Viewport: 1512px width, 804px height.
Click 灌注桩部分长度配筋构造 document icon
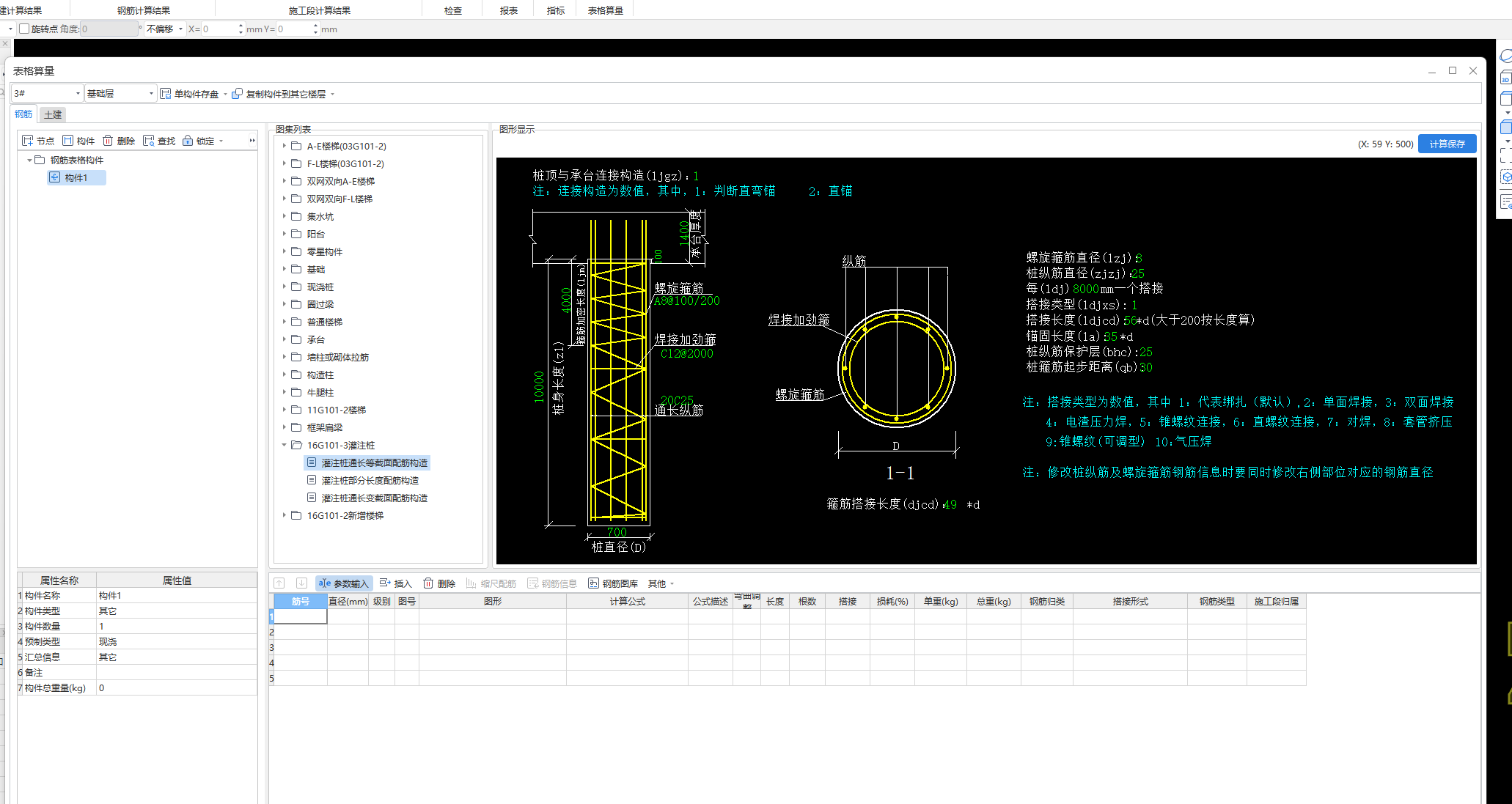click(x=312, y=480)
